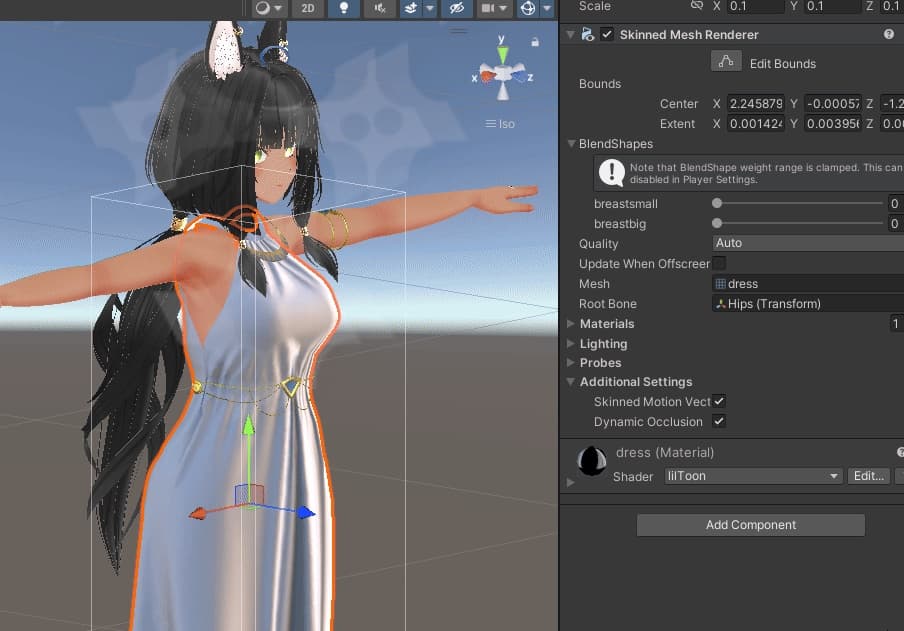Click the Scale Y field
This screenshot has width=904, height=631.
point(833,6)
